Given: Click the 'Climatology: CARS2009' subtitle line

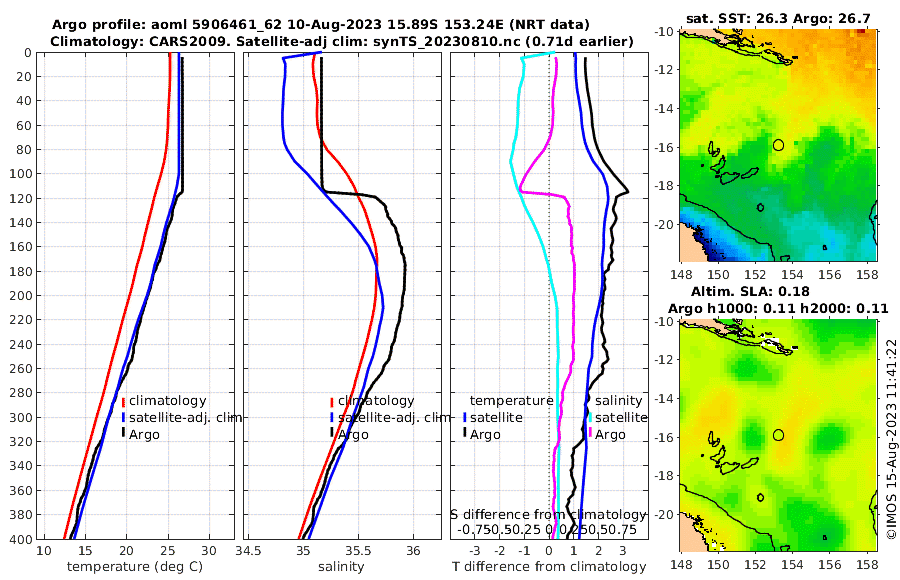Looking at the screenshot, I should point(342,41).
